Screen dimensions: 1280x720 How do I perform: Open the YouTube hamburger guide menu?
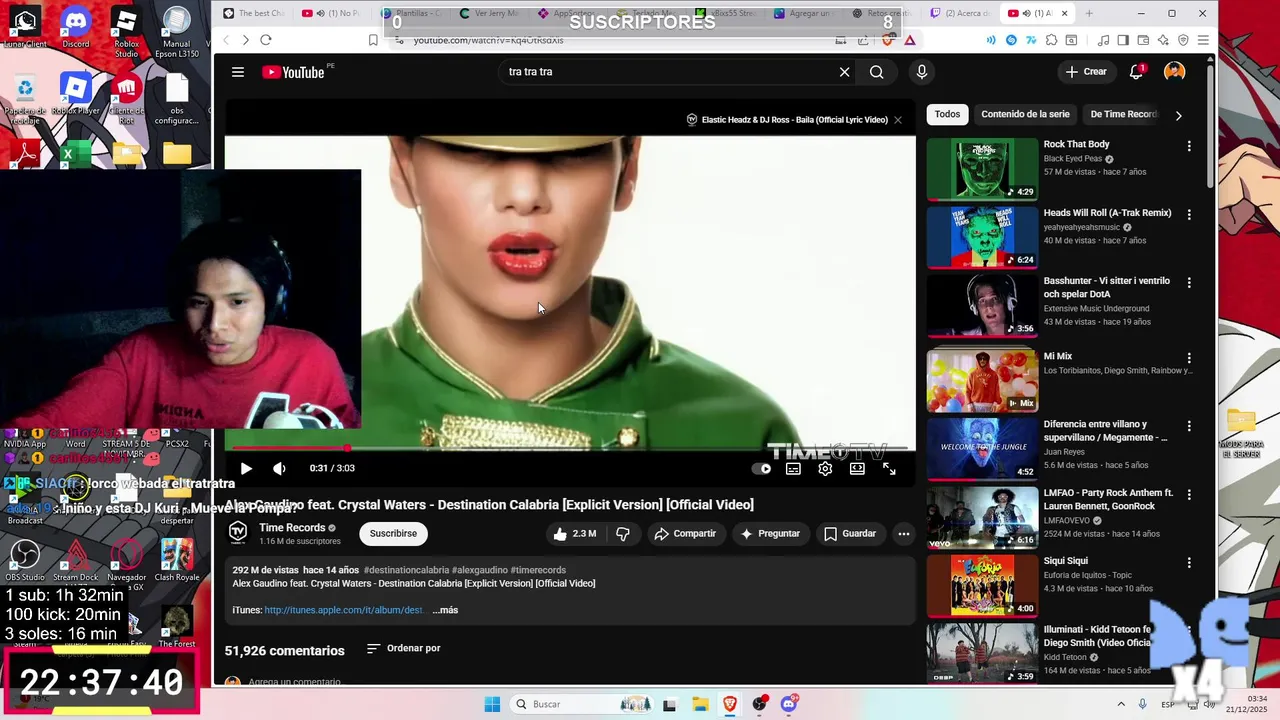237,72
